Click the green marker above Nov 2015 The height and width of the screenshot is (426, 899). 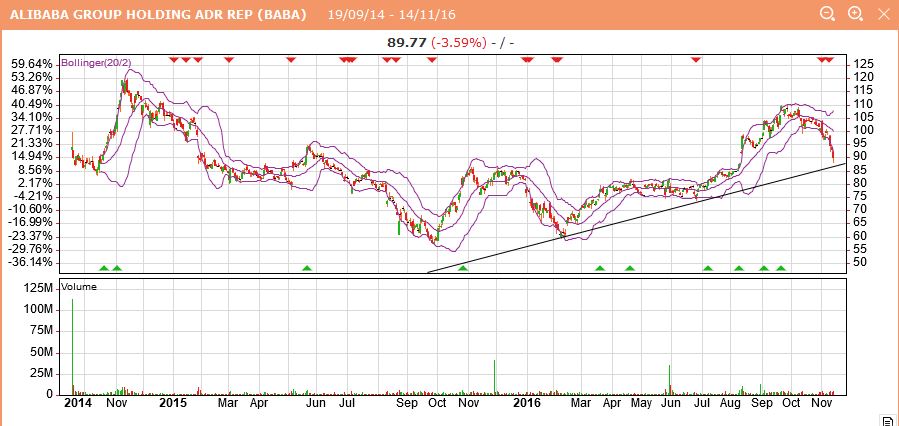pos(463,268)
